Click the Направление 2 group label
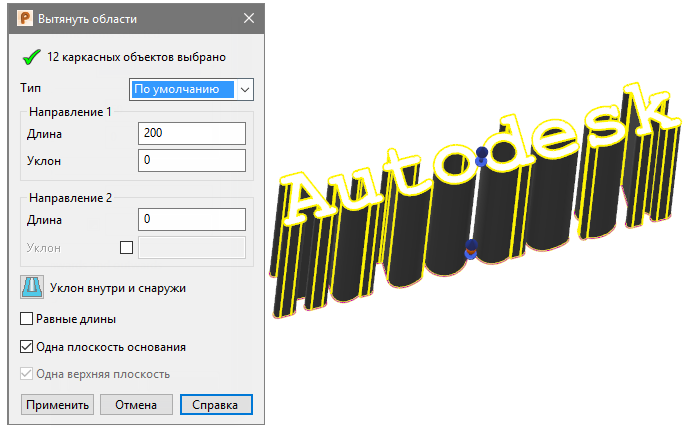699x438 pixels. point(70,198)
